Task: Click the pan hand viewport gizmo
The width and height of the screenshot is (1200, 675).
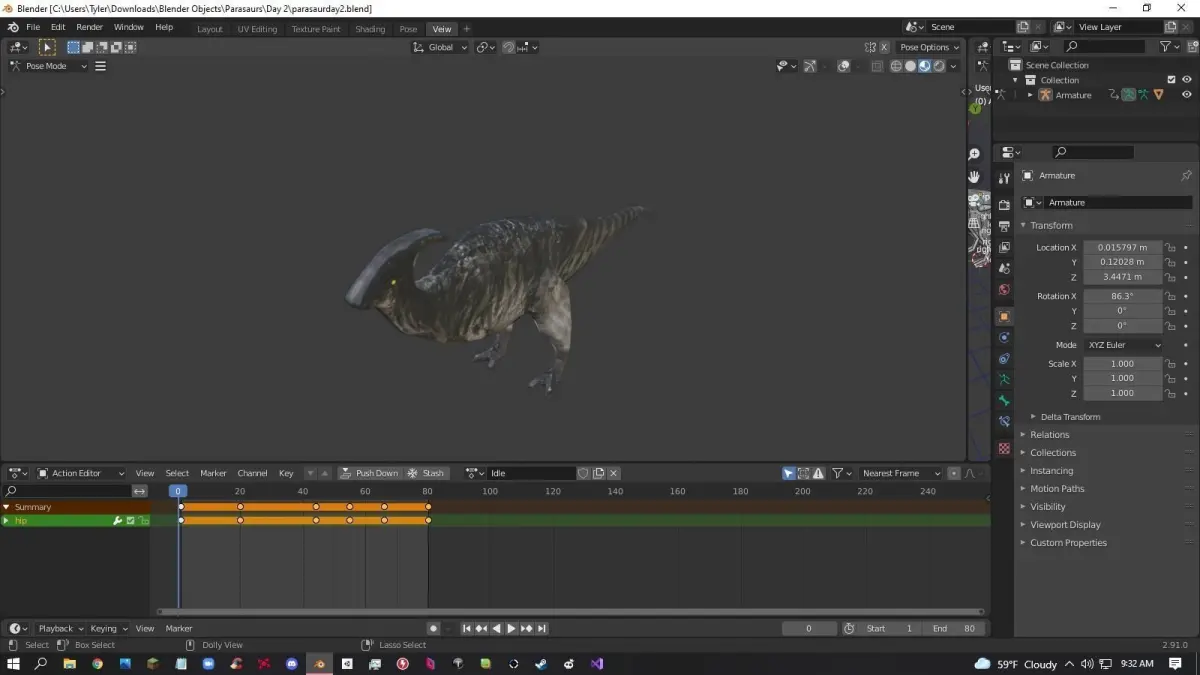Action: [974, 176]
